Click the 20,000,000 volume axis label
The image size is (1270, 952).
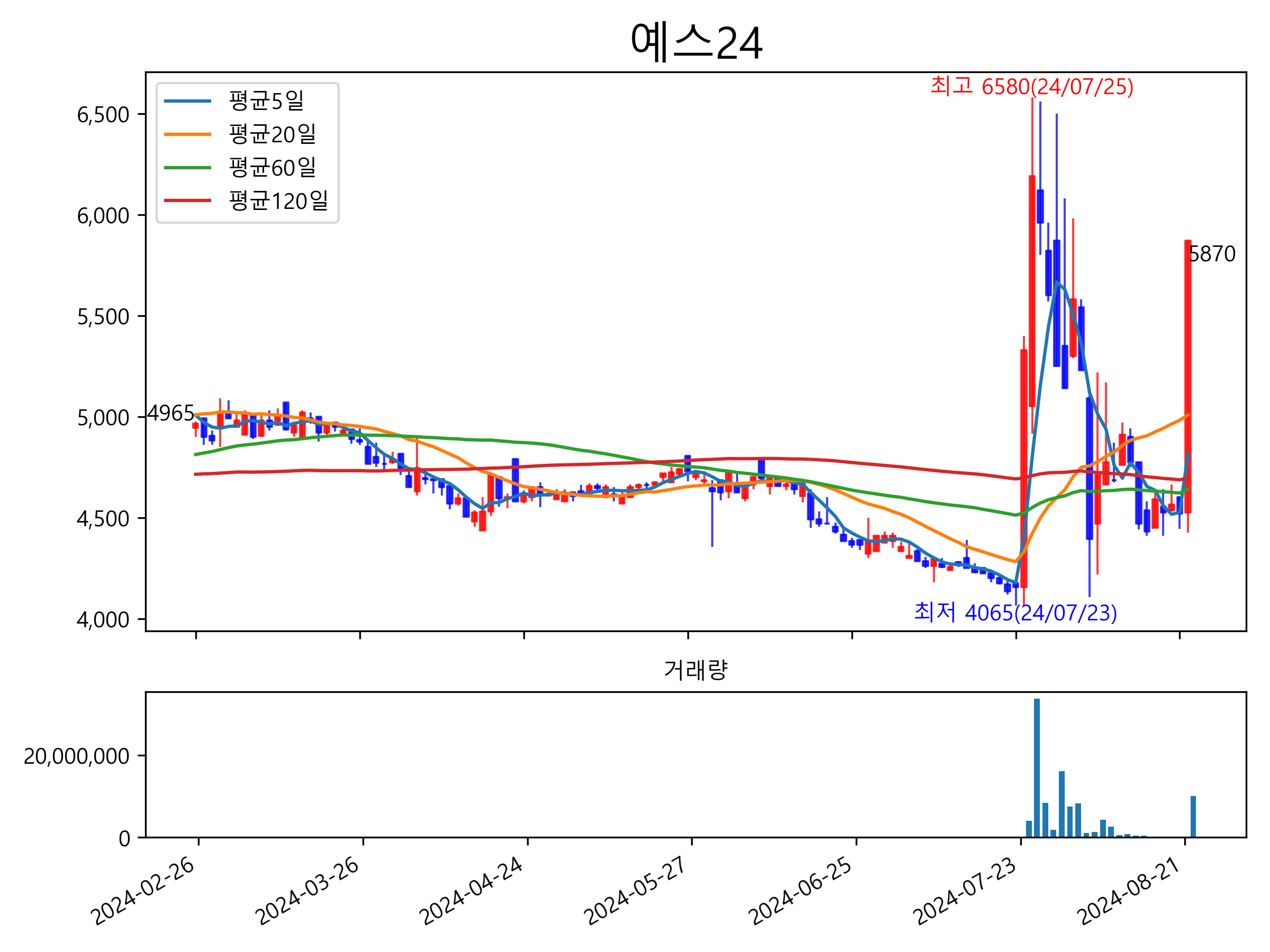click(x=76, y=756)
